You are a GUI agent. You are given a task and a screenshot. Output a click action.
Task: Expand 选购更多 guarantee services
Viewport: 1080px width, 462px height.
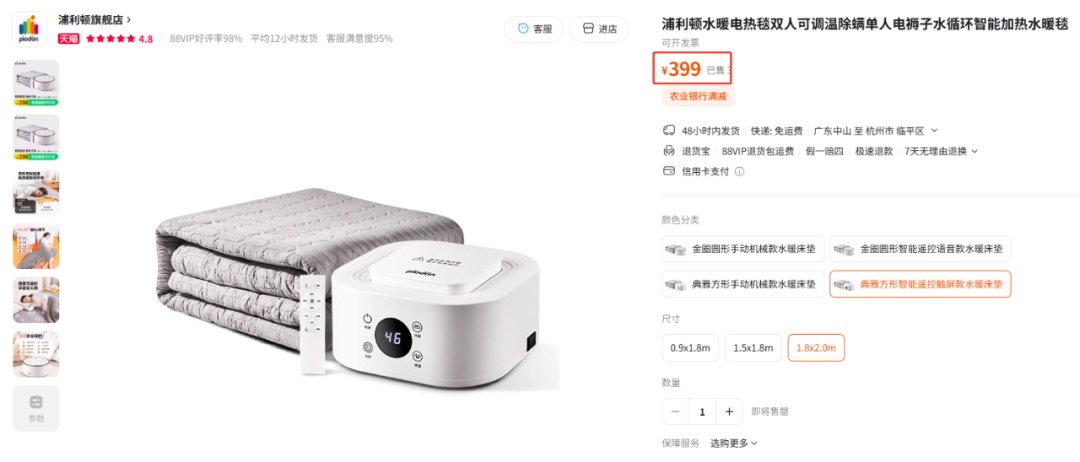[x=734, y=443]
